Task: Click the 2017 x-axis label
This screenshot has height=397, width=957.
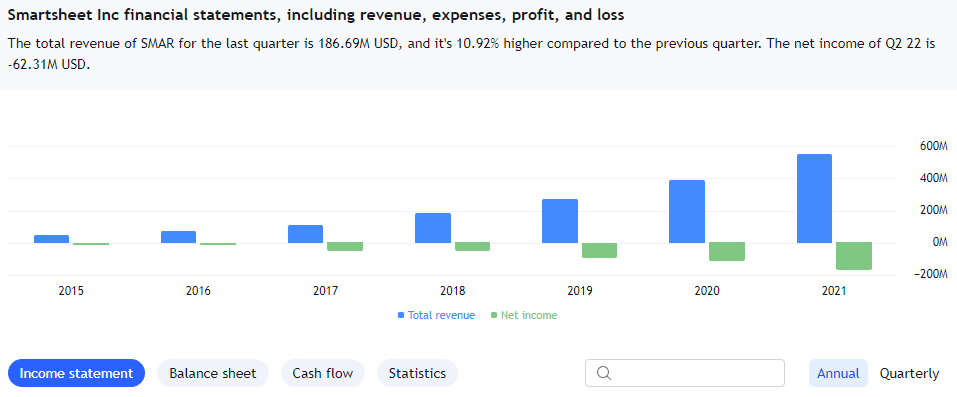Action: [x=325, y=291]
